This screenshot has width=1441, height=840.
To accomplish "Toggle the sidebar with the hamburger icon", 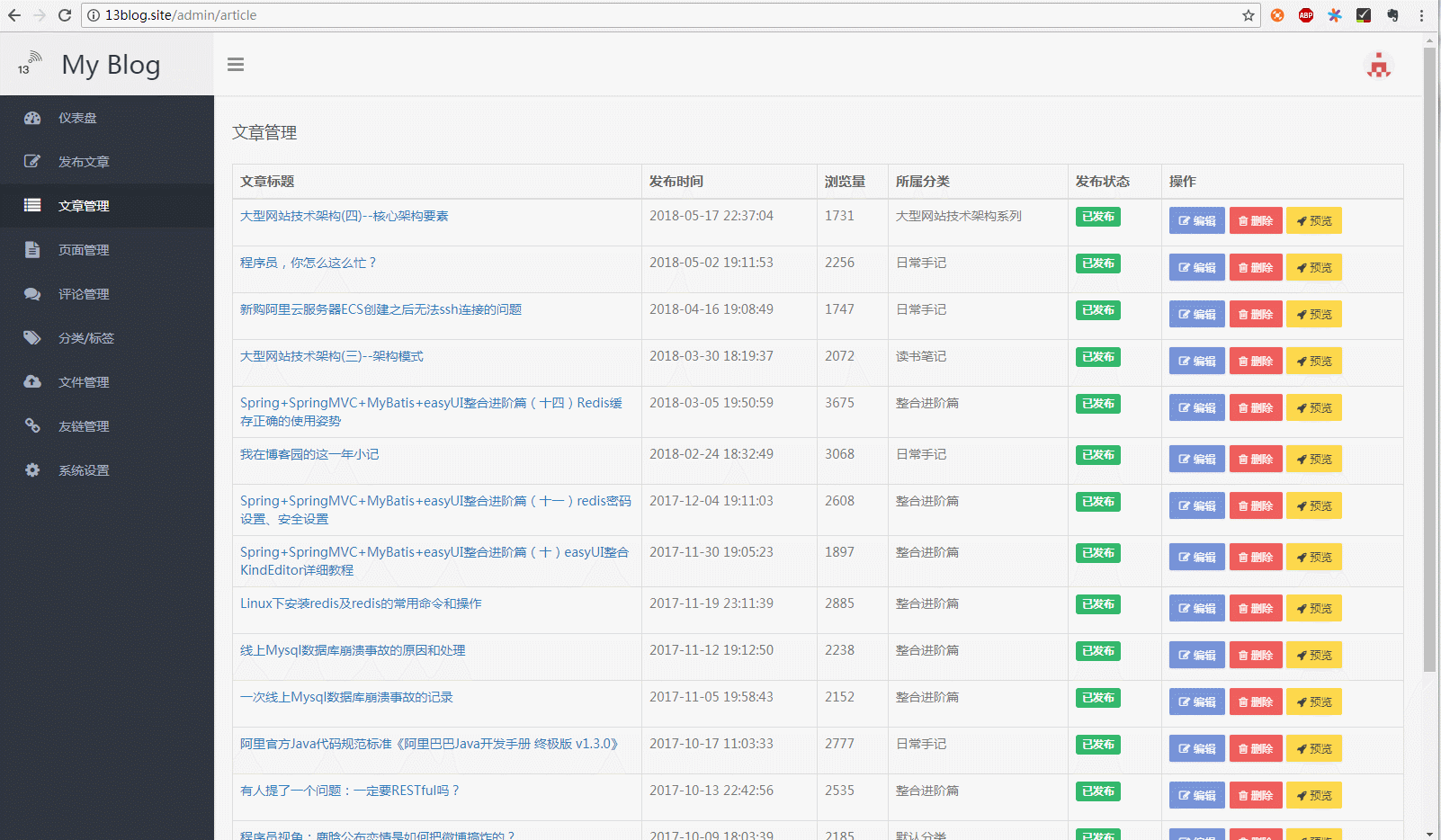I will (x=236, y=64).
